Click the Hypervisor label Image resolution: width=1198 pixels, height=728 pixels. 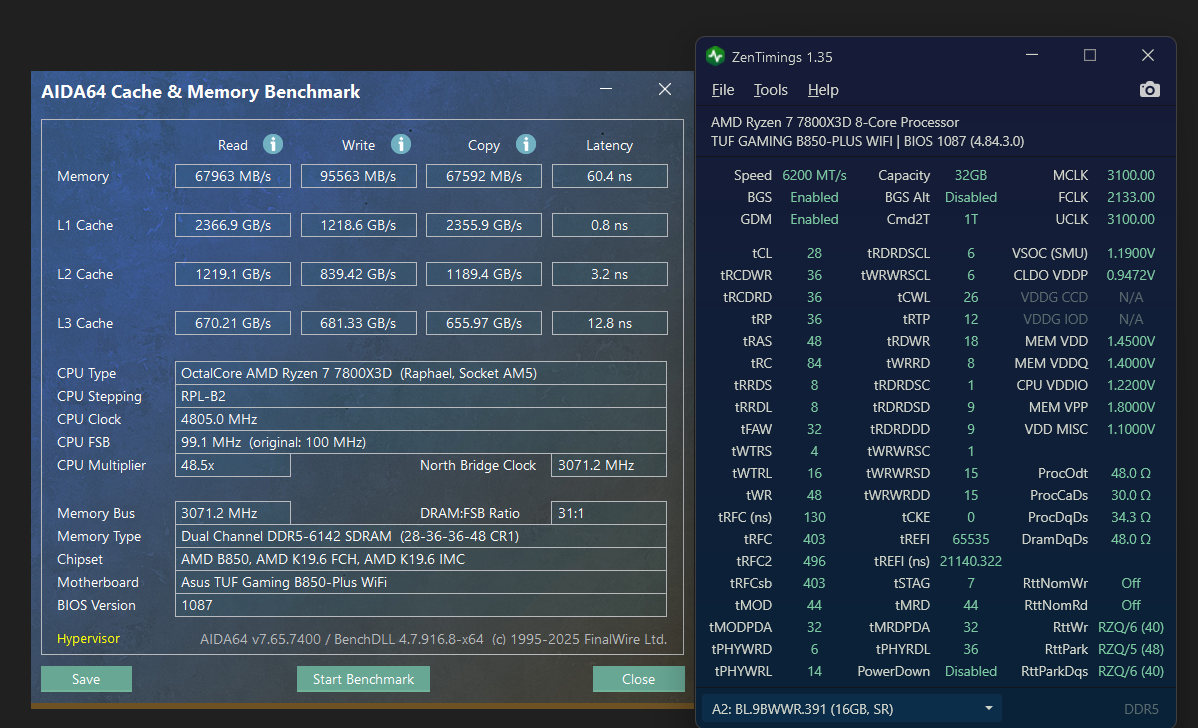[89, 639]
